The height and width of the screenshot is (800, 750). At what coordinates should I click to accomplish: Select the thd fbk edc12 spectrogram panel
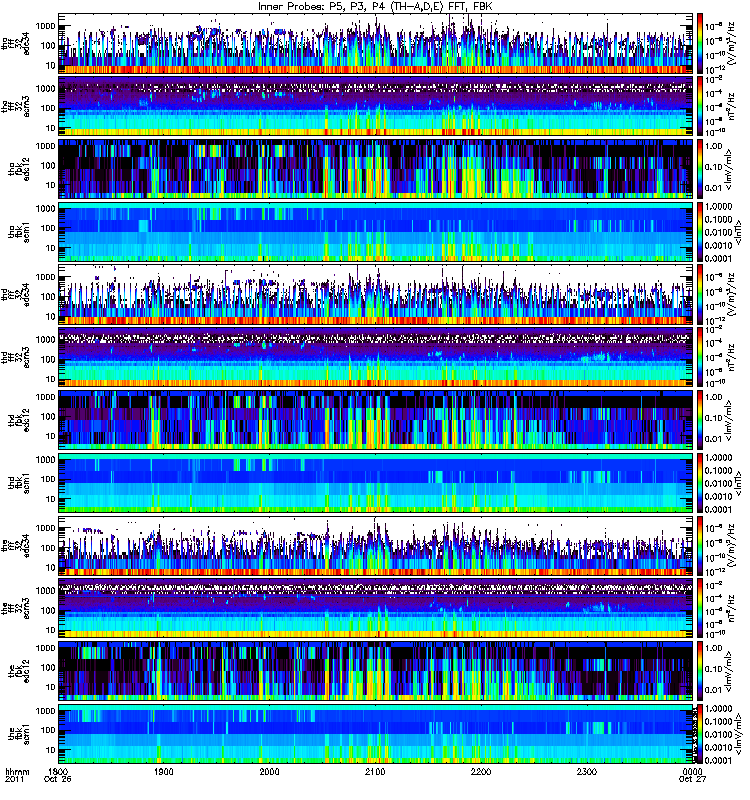[x=376, y=420]
